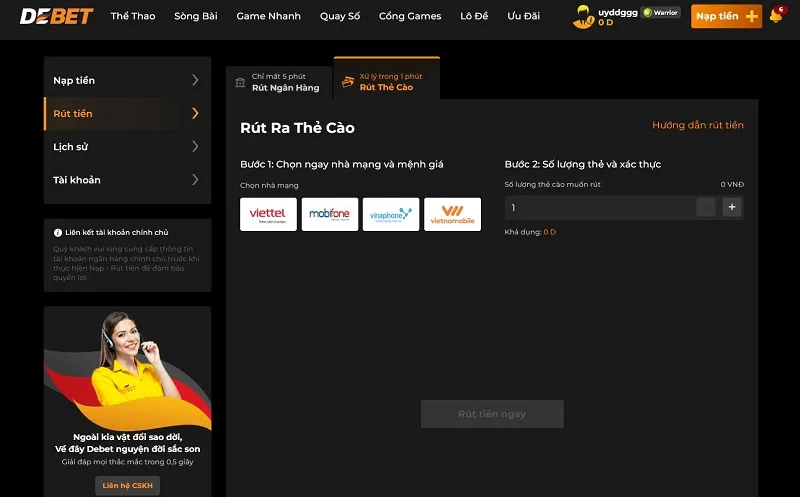
Task: Open the notification bell
Action: click(x=776, y=16)
